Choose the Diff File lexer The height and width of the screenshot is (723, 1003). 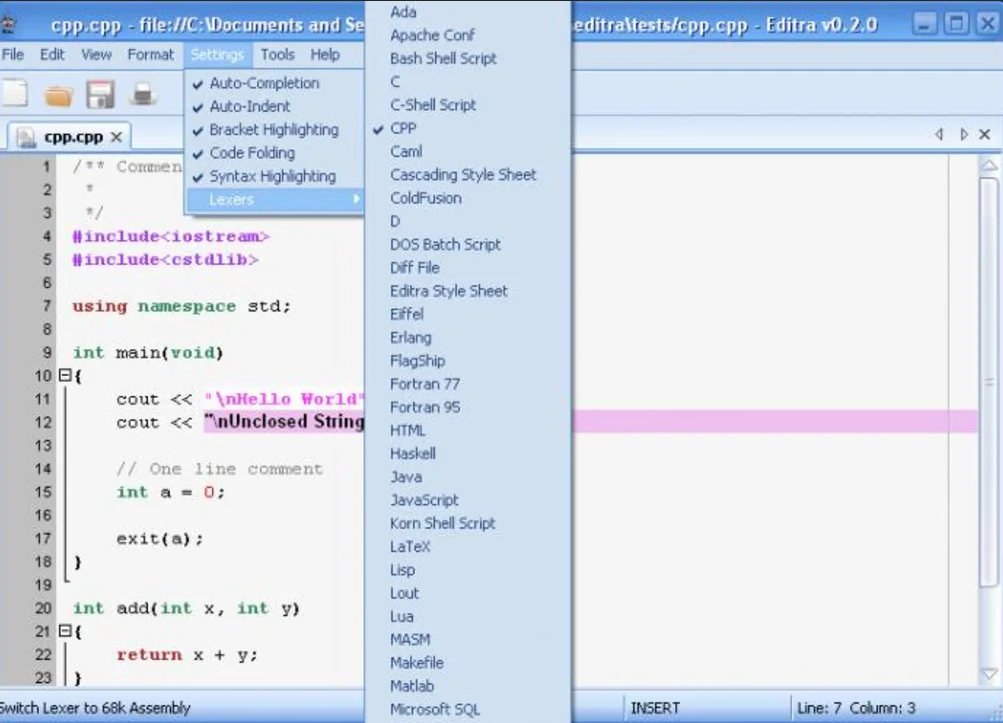tap(468, 267)
